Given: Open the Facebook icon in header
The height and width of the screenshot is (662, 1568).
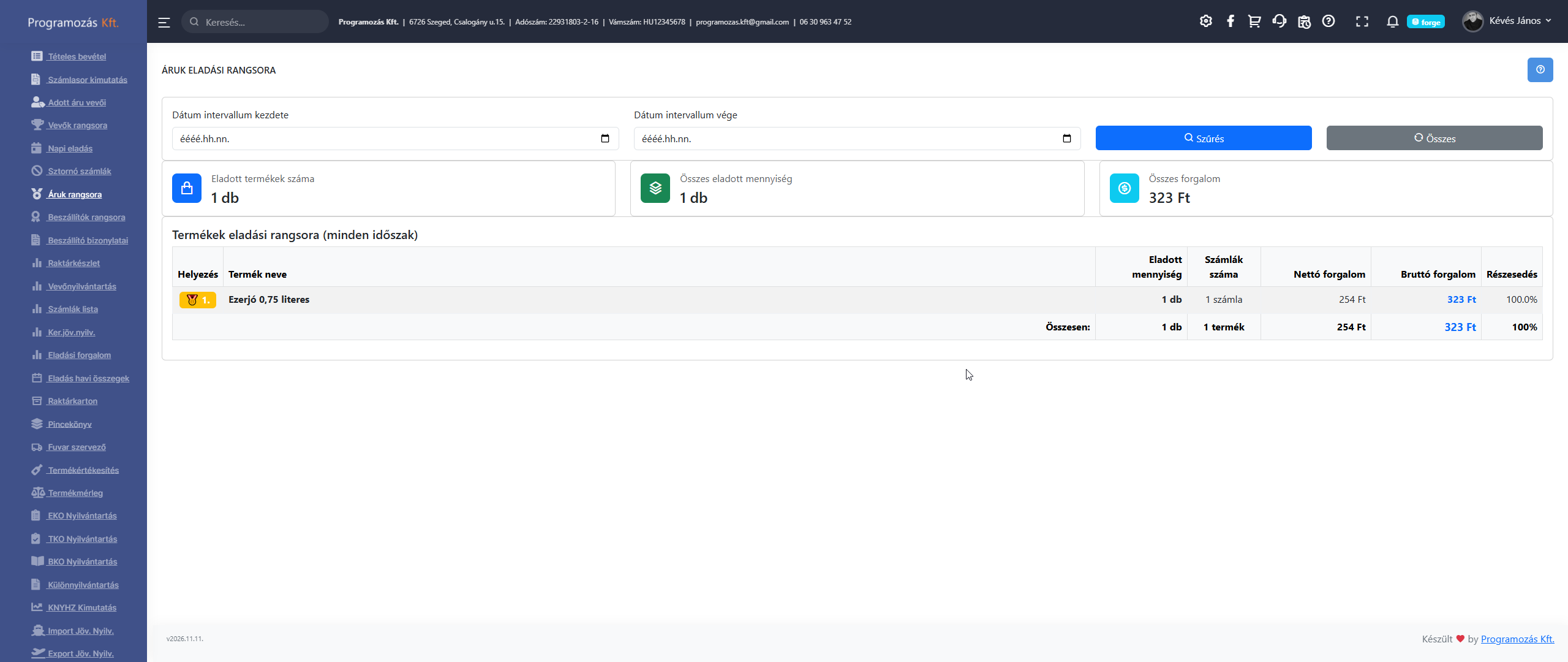Looking at the screenshot, I should (1230, 21).
